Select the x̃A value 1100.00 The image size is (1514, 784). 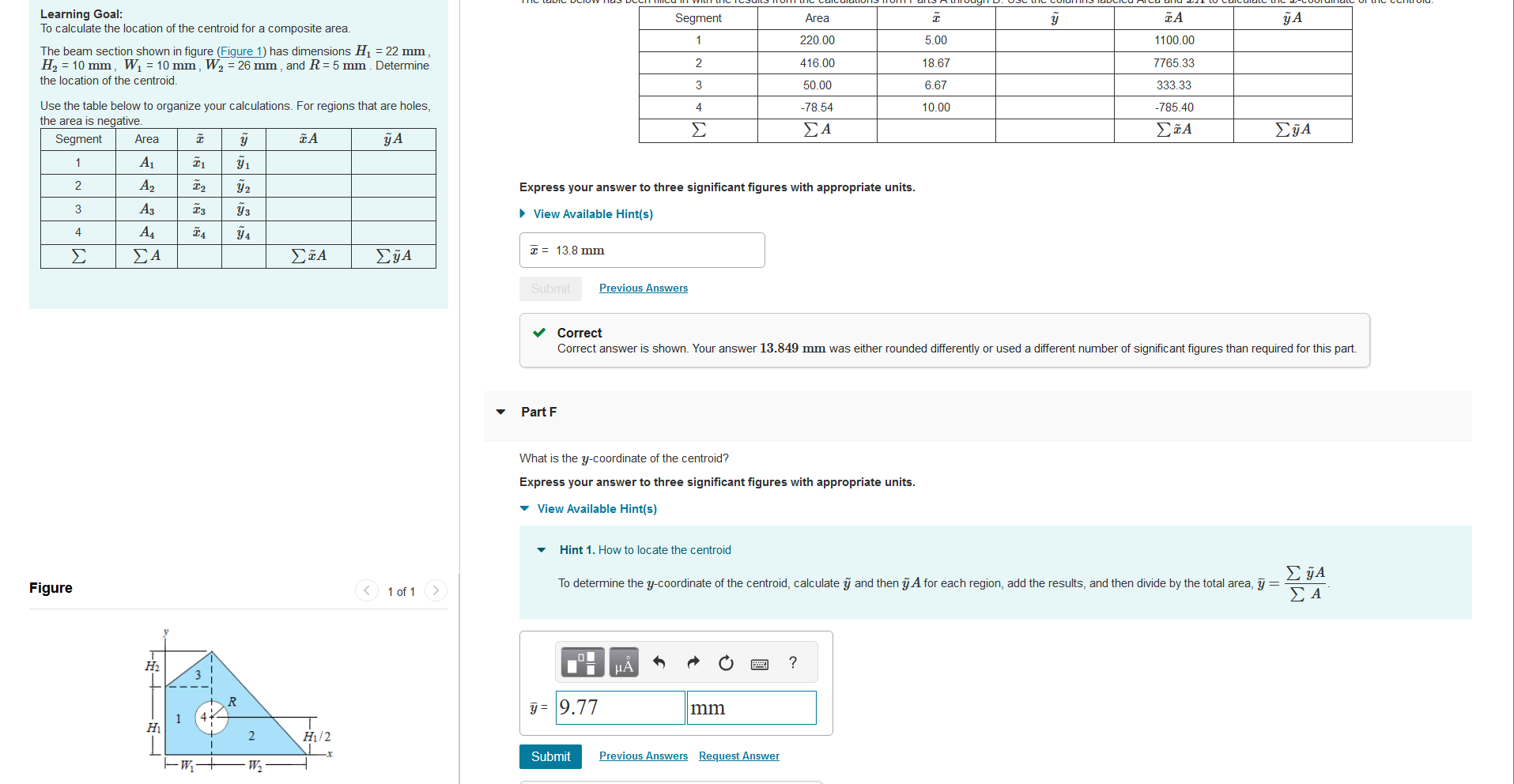click(x=1174, y=40)
